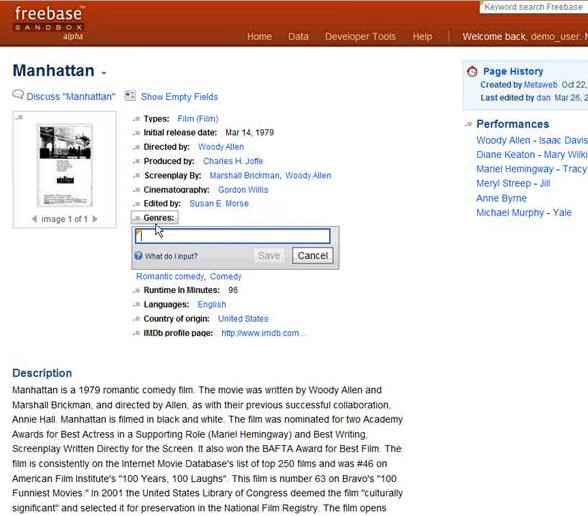Open the Developer Tools menu
The image size is (588, 516).
coord(360,36)
